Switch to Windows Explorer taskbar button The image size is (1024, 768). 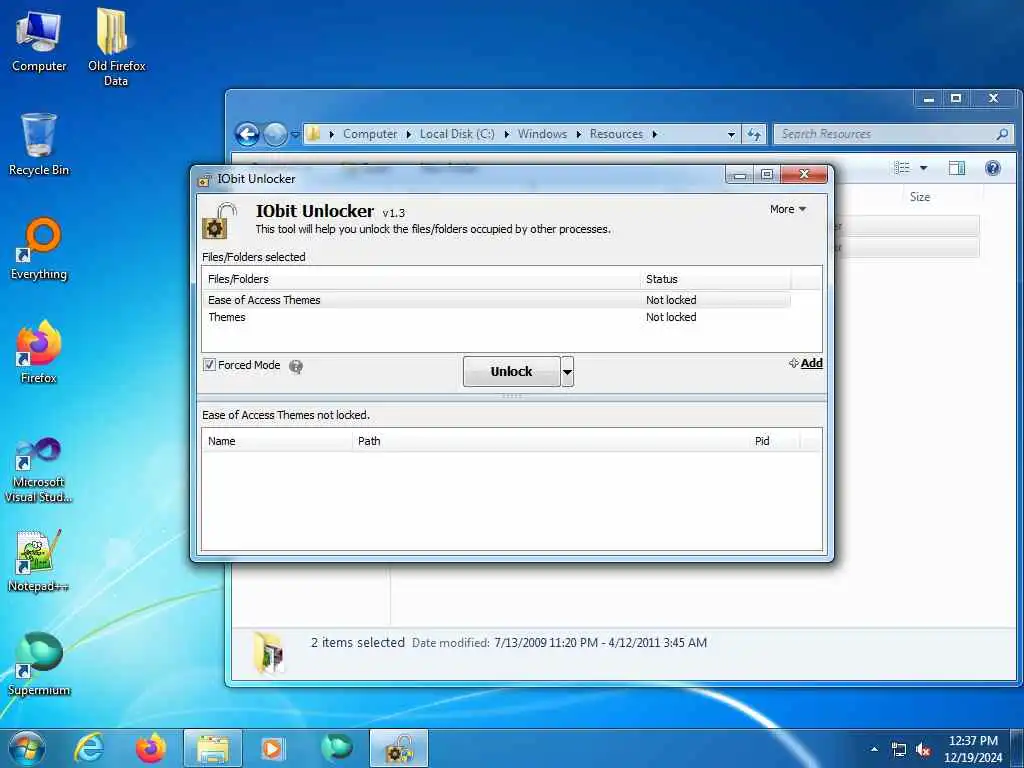(x=213, y=748)
